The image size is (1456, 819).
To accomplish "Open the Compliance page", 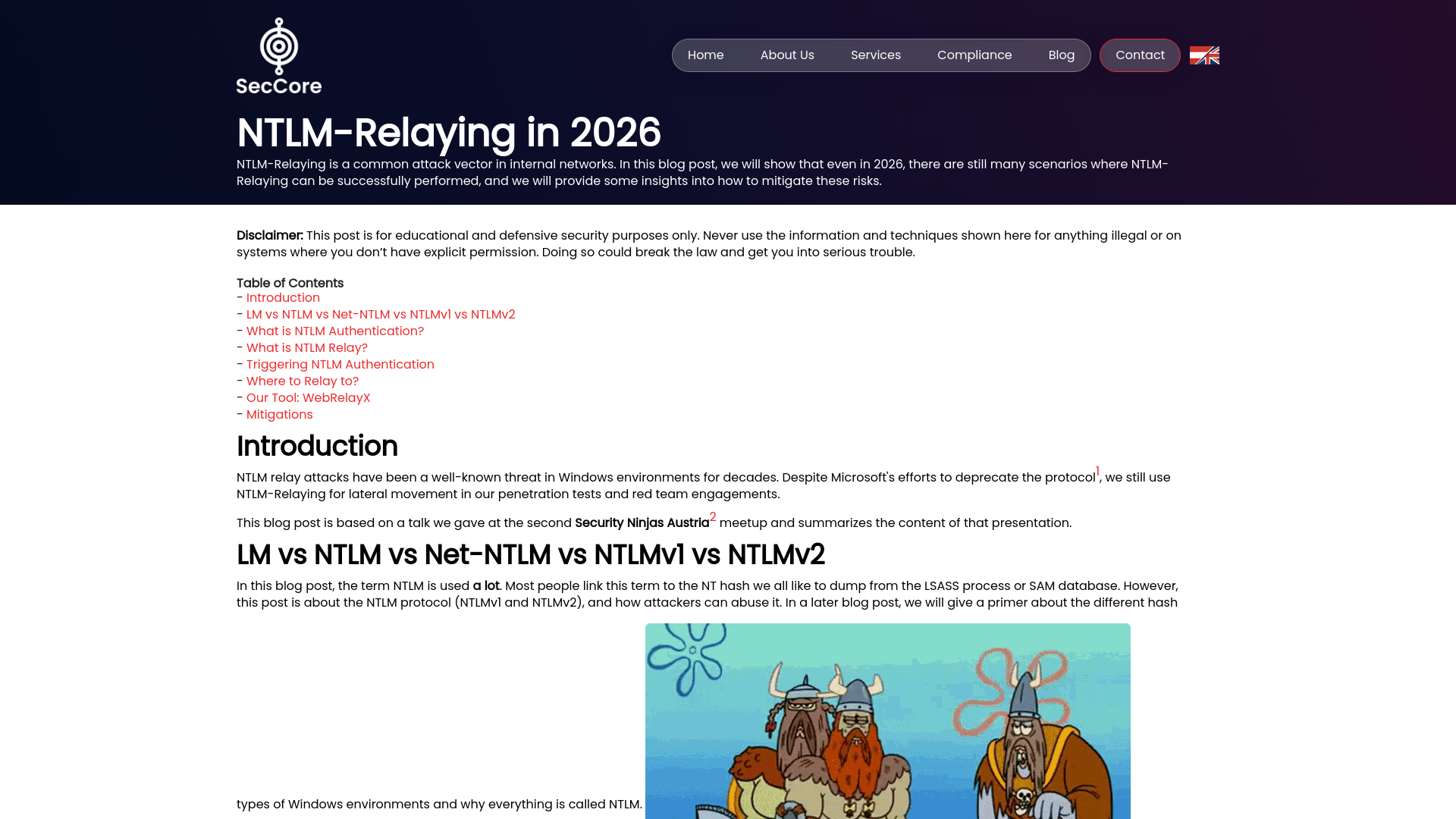I will [974, 55].
